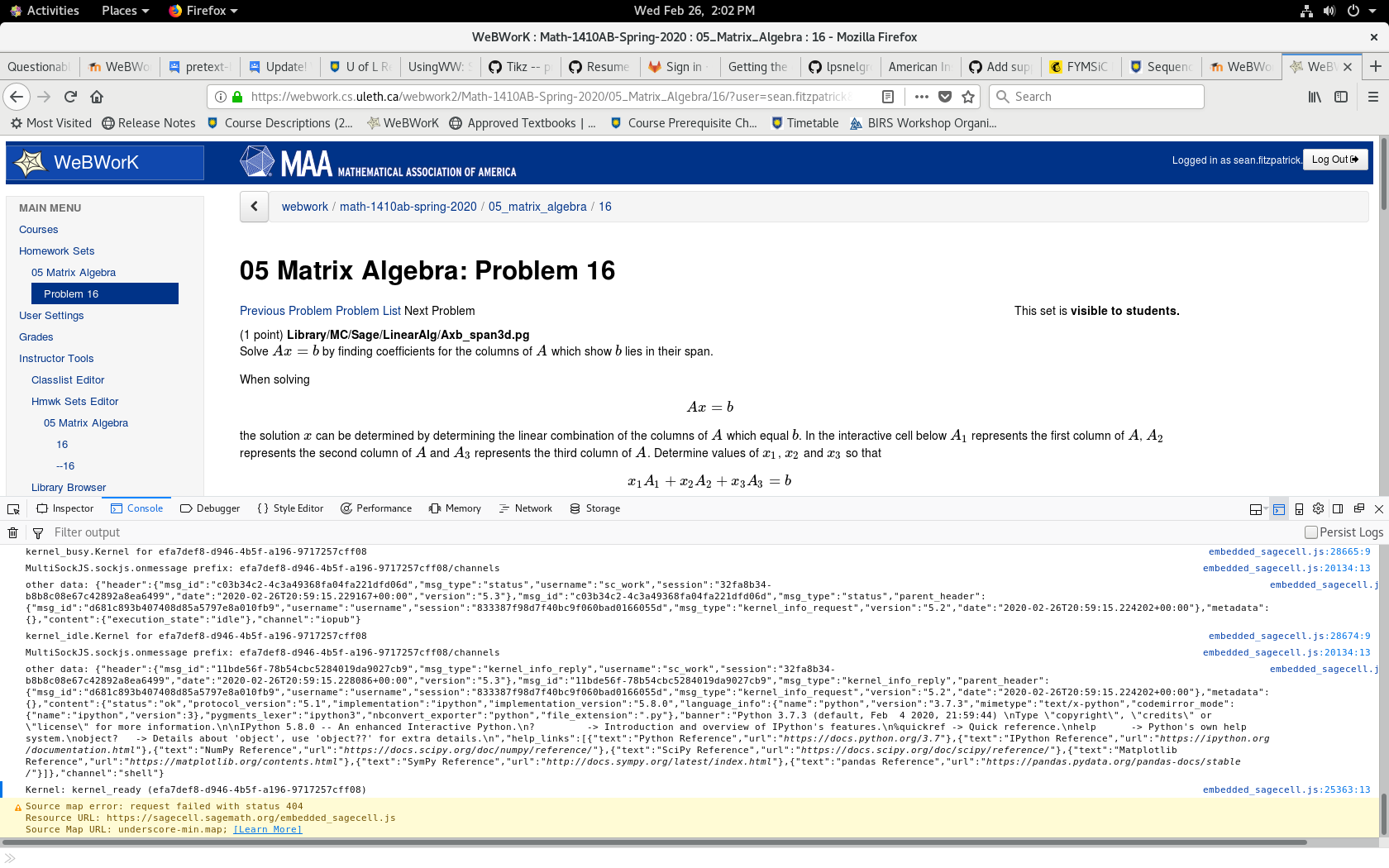The height and width of the screenshot is (868, 1389).
Task: Click embedded_sagecell.js:28665:9 source link
Action: (1290, 551)
